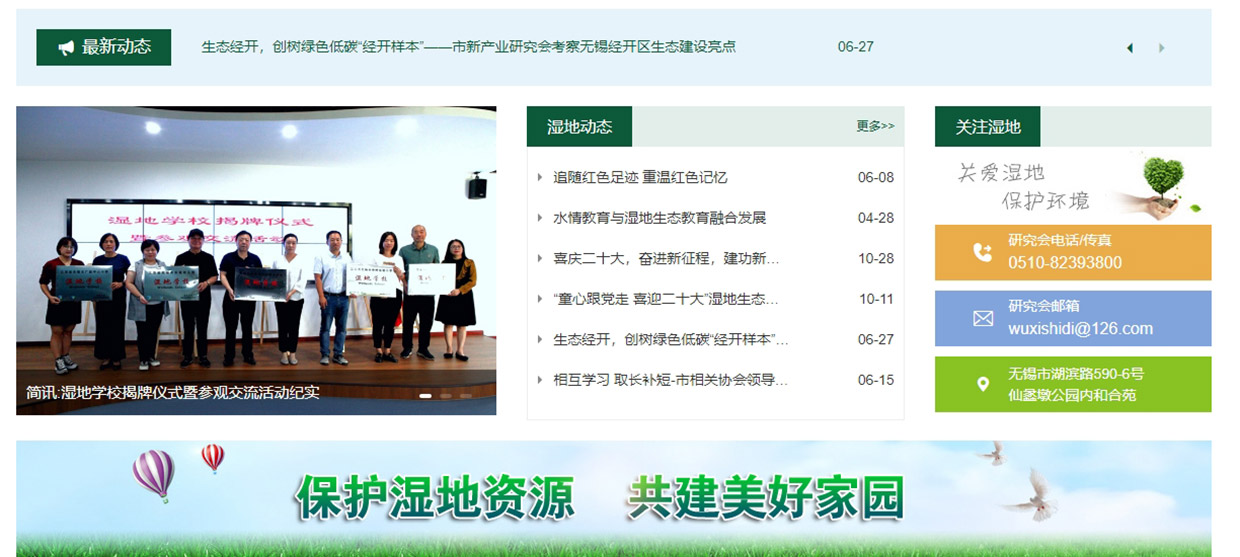The image size is (1240, 557).
Task: Click the phone icon in orange contact box
Action: click(x=982, y=253)
